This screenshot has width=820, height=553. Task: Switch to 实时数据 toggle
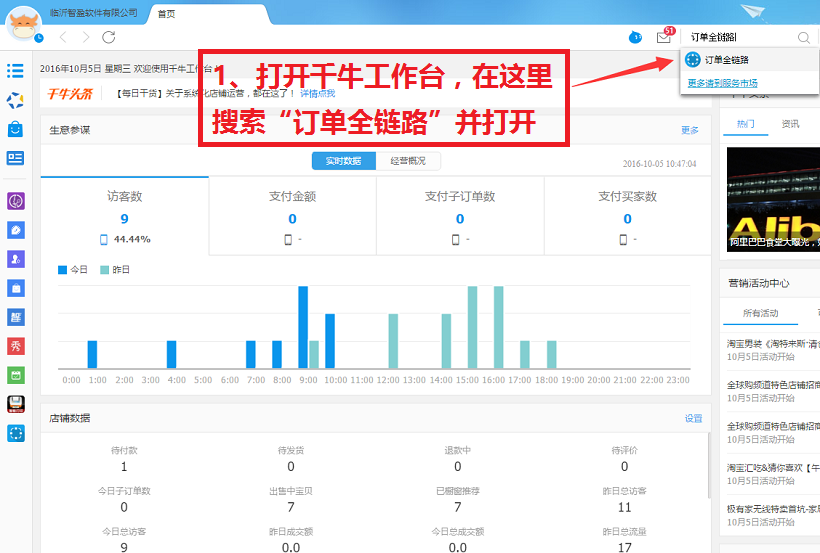[x=344, y=161]
